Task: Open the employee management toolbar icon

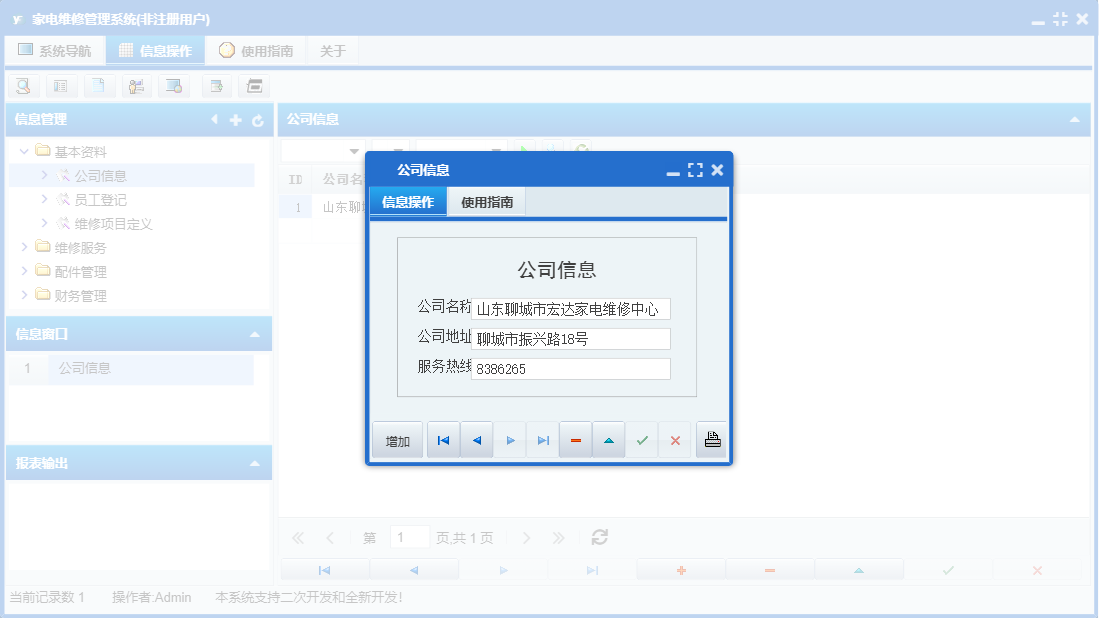Action: coord(136,86)
